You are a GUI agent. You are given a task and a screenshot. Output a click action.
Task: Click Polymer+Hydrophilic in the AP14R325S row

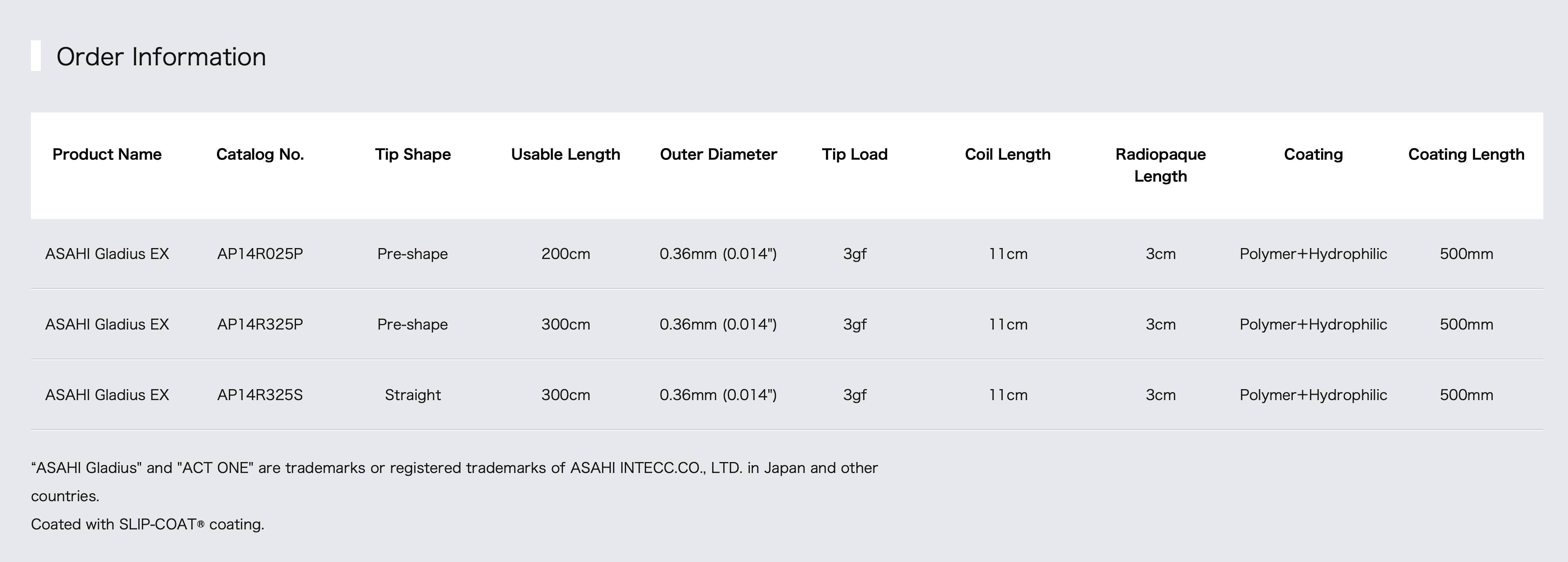pos(1313,395)
